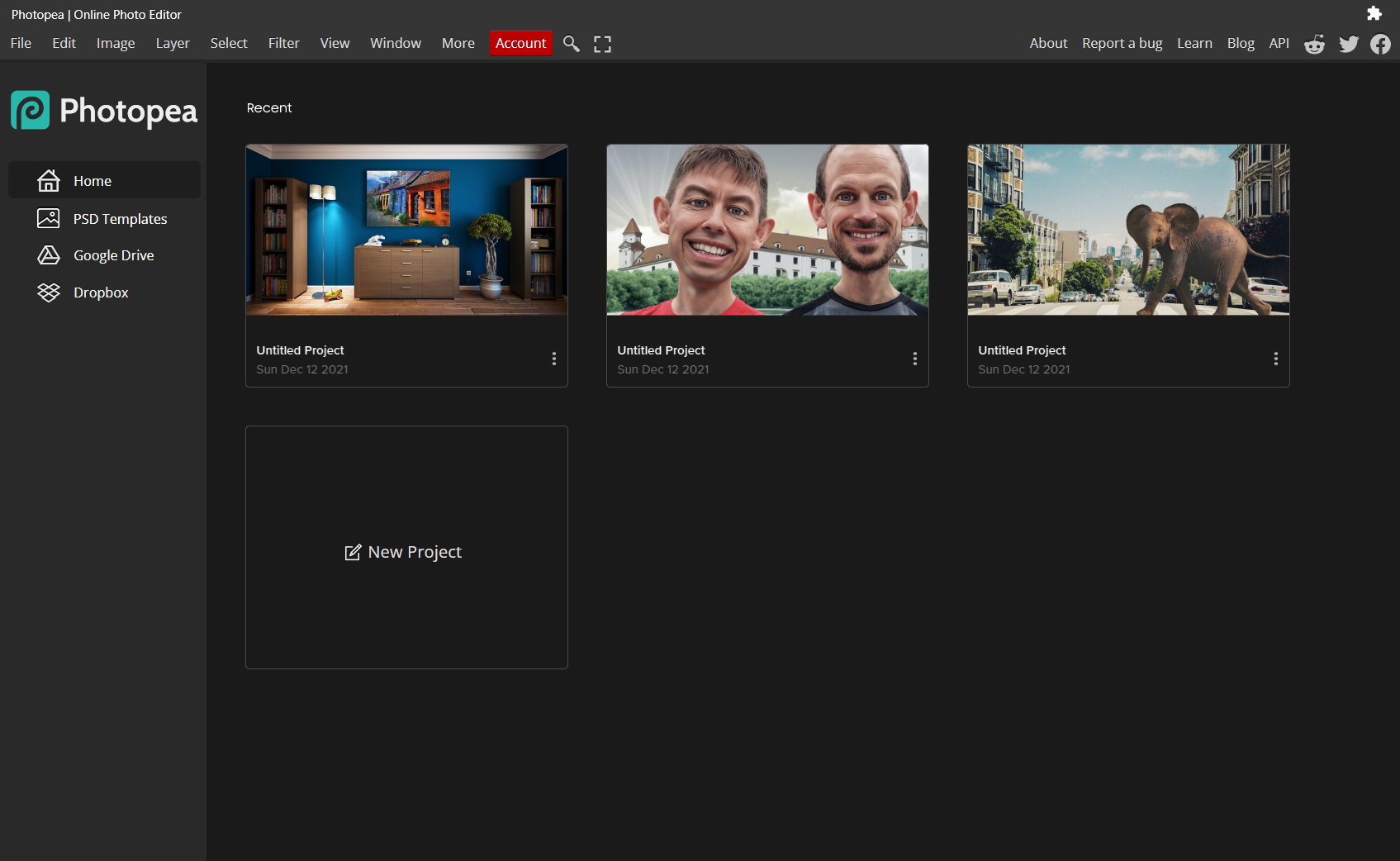
Task: Enter fullscreen using the fullscreen icon
Action: [x=602, y=44]
